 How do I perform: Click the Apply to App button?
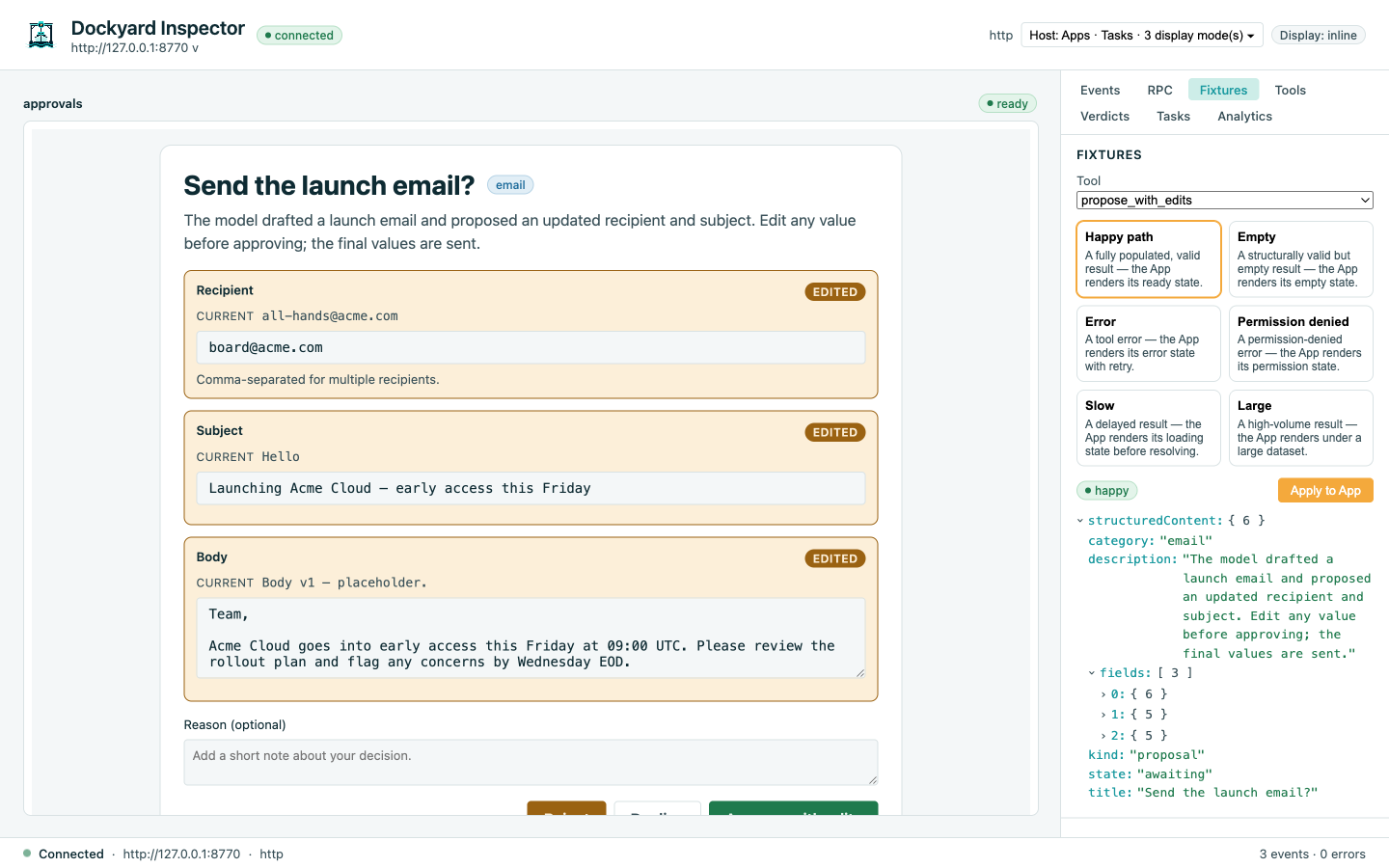tap(1325, 491)
